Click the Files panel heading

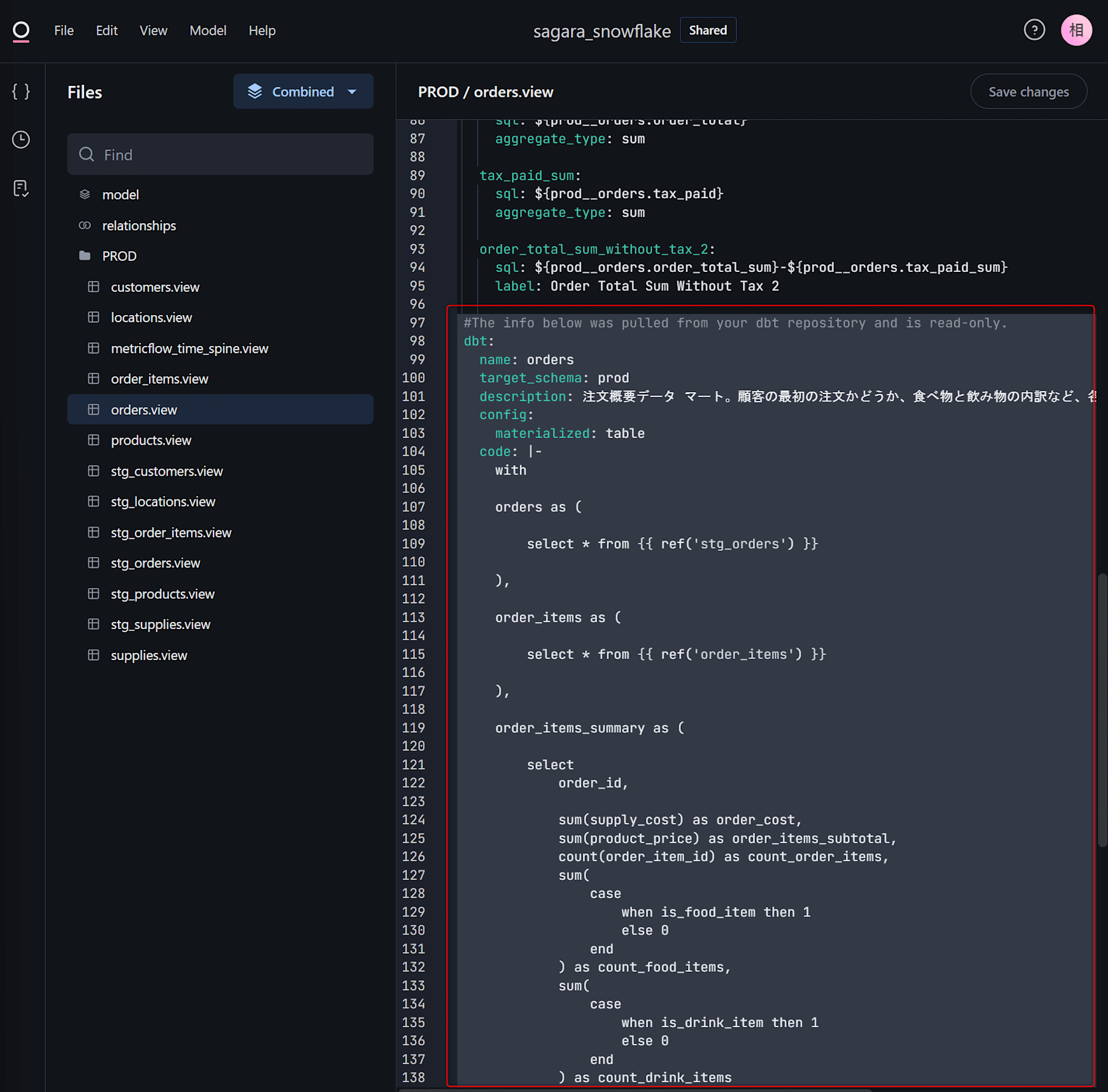point(85,92)
